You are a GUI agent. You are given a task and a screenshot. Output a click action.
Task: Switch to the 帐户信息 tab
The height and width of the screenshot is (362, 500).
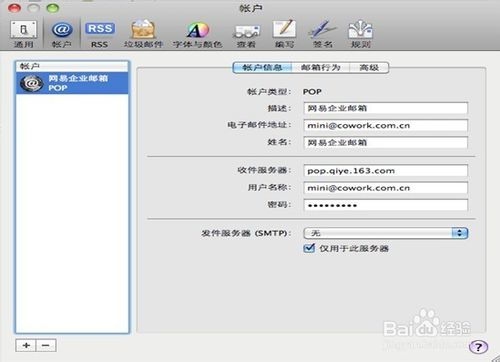click(262, 68)
